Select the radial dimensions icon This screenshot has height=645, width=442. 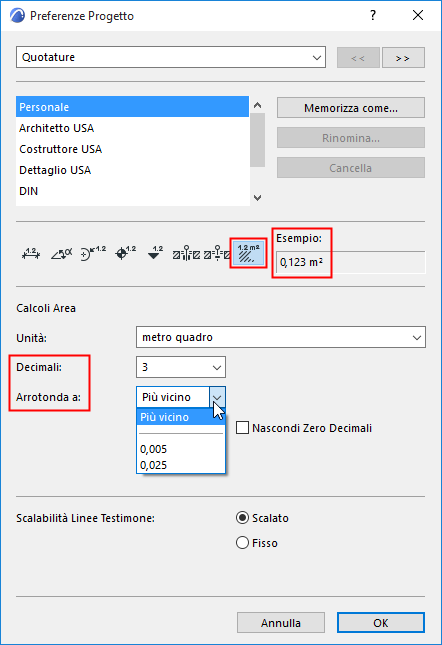93,254
